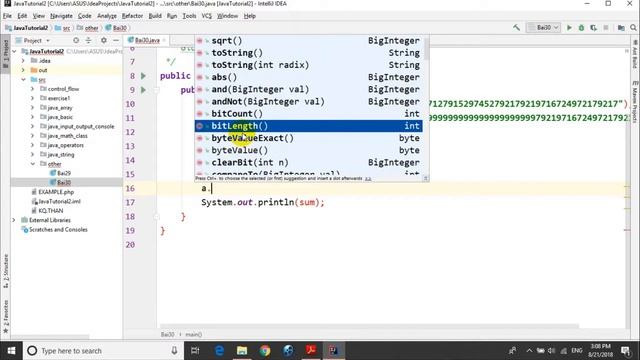Collapse all in the Project panel

pyautogui.click(x=89, y=40)
